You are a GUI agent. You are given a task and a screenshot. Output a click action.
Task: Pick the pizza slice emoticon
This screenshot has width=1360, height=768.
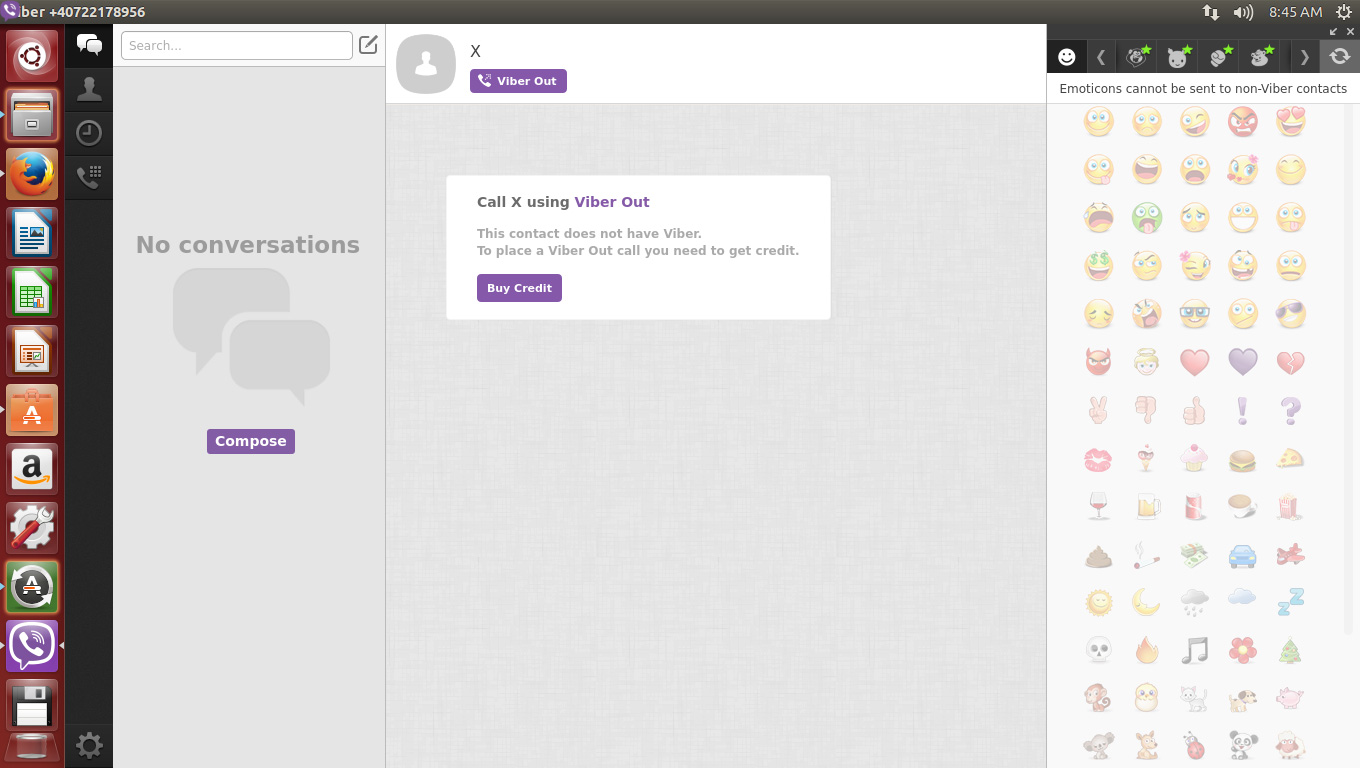(1291, 459)
